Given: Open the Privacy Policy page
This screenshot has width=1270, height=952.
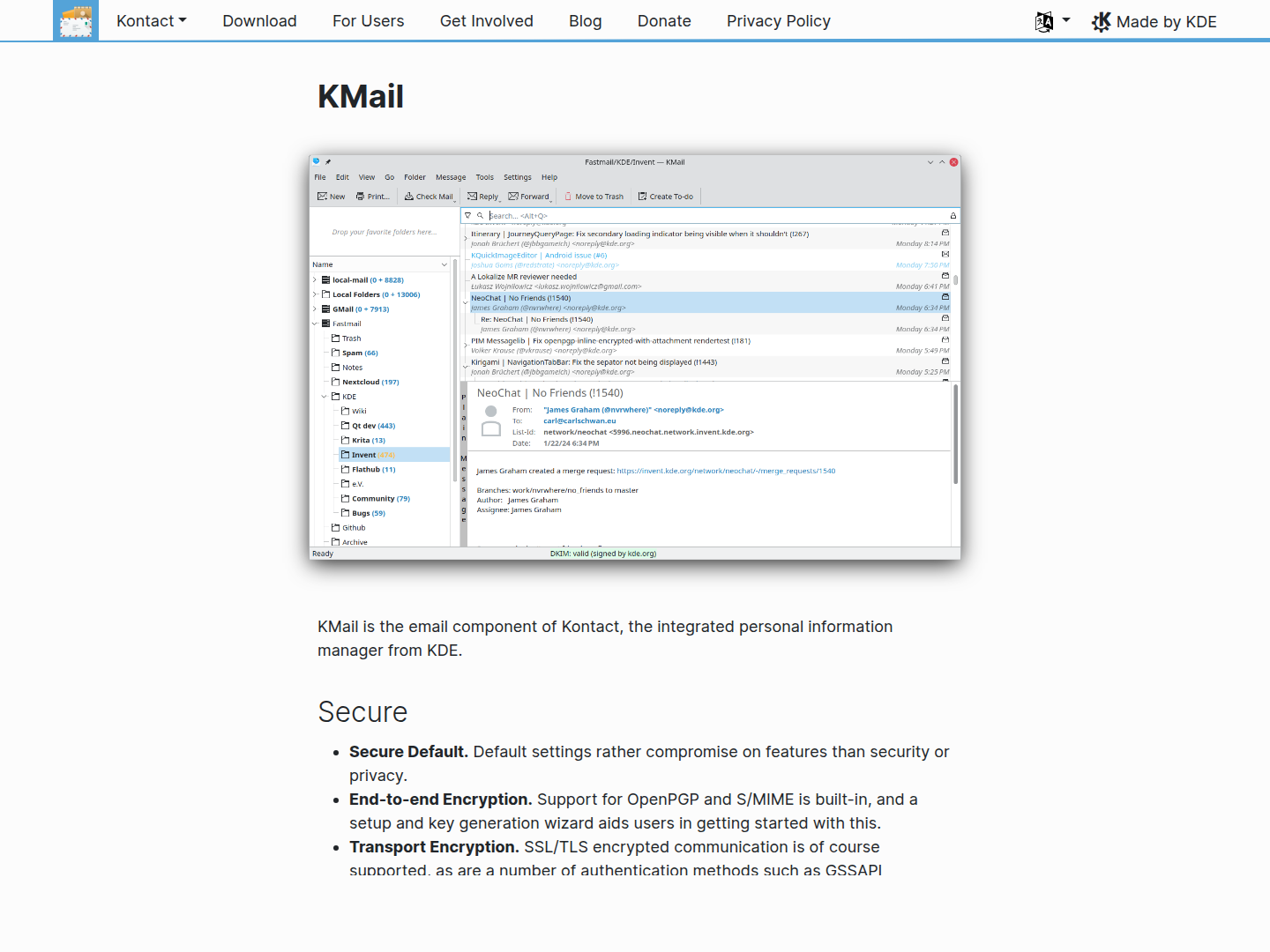Looking at the screenshot, I should 779,21.
